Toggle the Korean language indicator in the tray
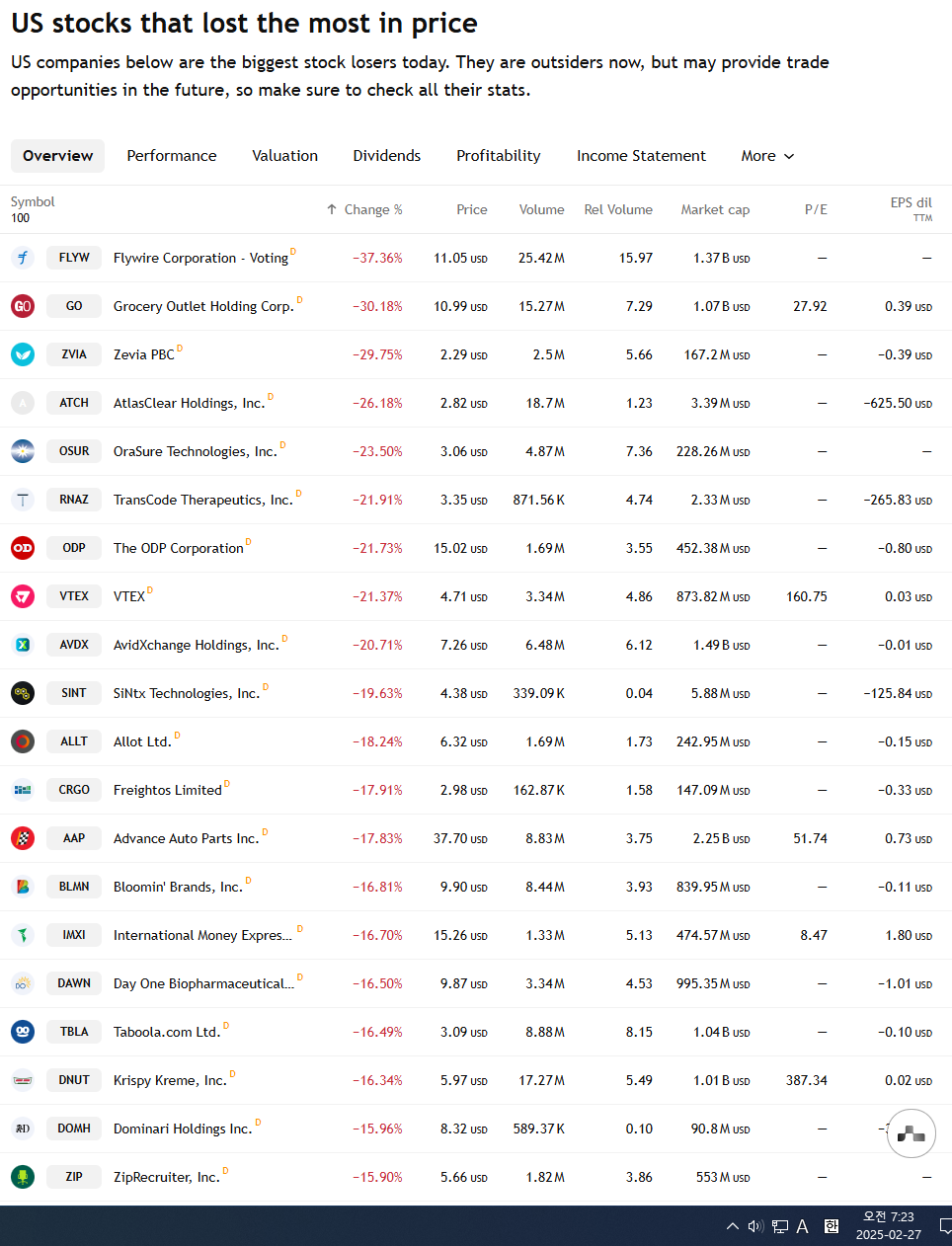The image size is (952, 1246). coord(832,1226)
